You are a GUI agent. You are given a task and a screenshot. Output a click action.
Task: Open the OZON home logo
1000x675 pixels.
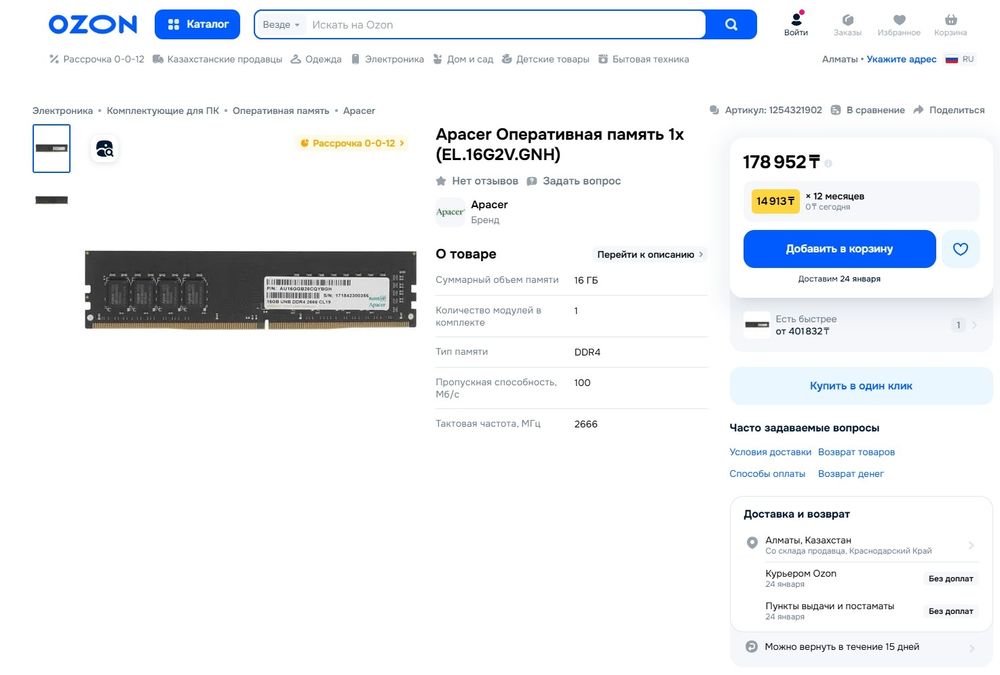click(93, 24)
